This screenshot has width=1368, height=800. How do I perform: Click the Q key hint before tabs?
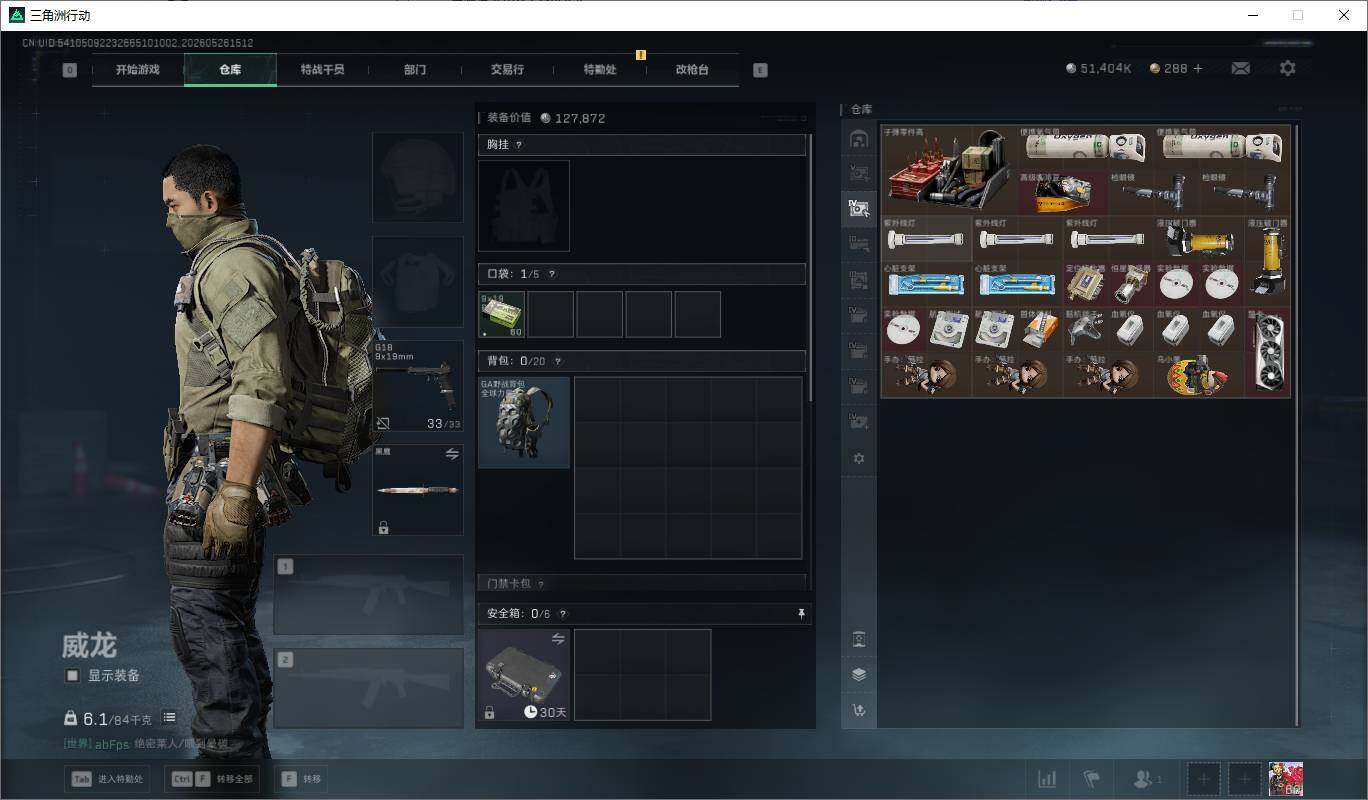69,70
